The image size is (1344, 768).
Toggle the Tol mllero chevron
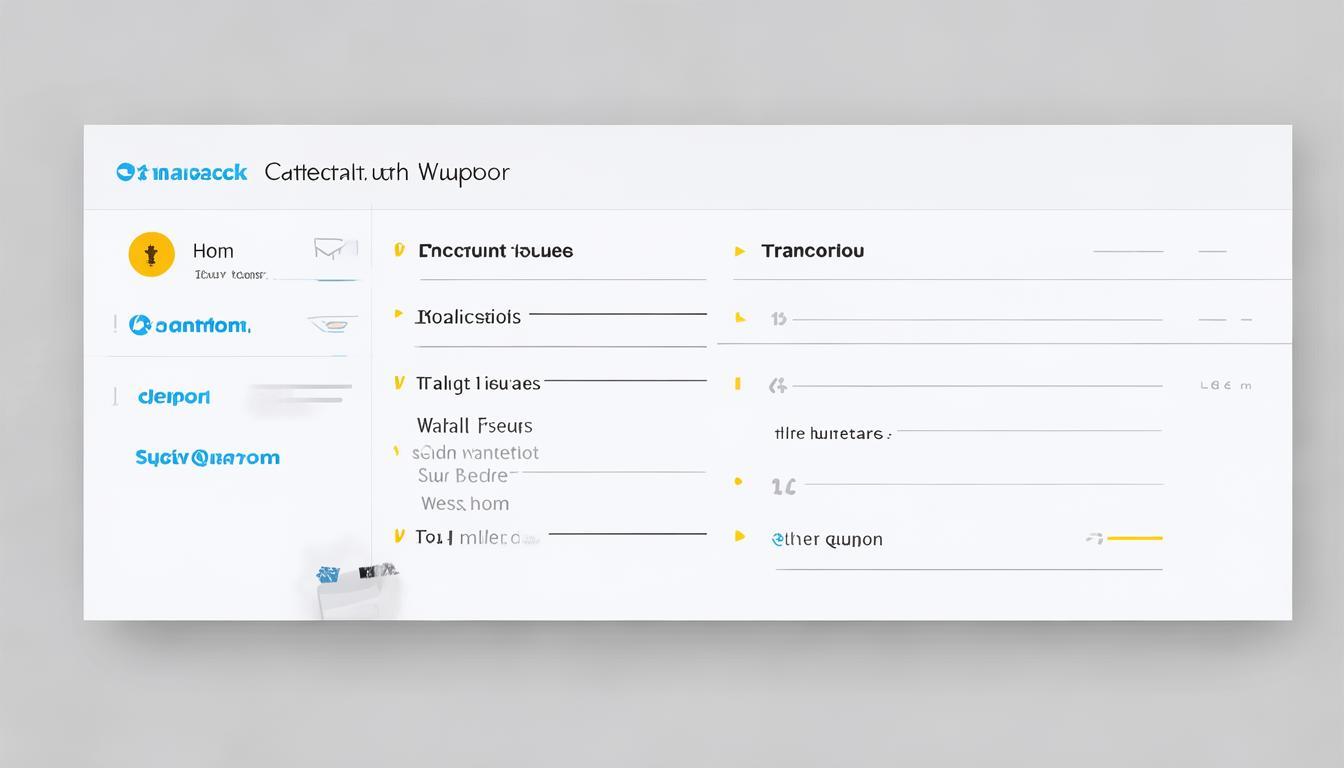(399, 537)
